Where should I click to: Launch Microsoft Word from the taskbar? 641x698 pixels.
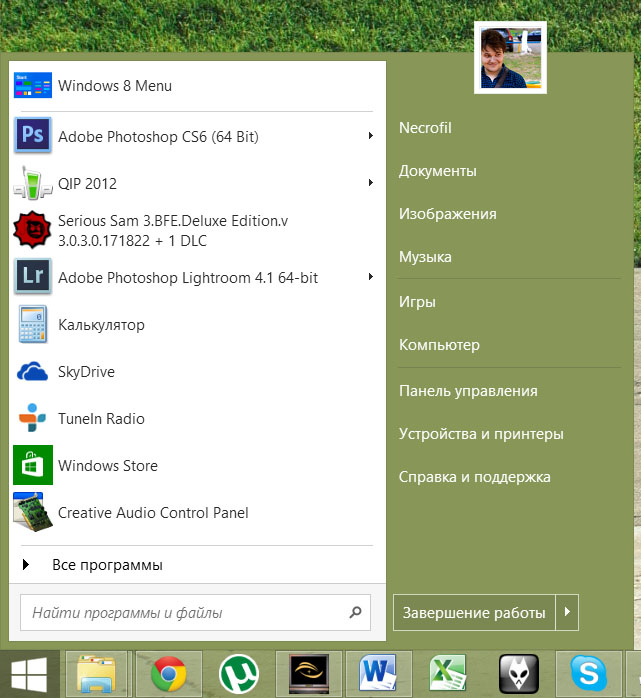coord(378,674)
